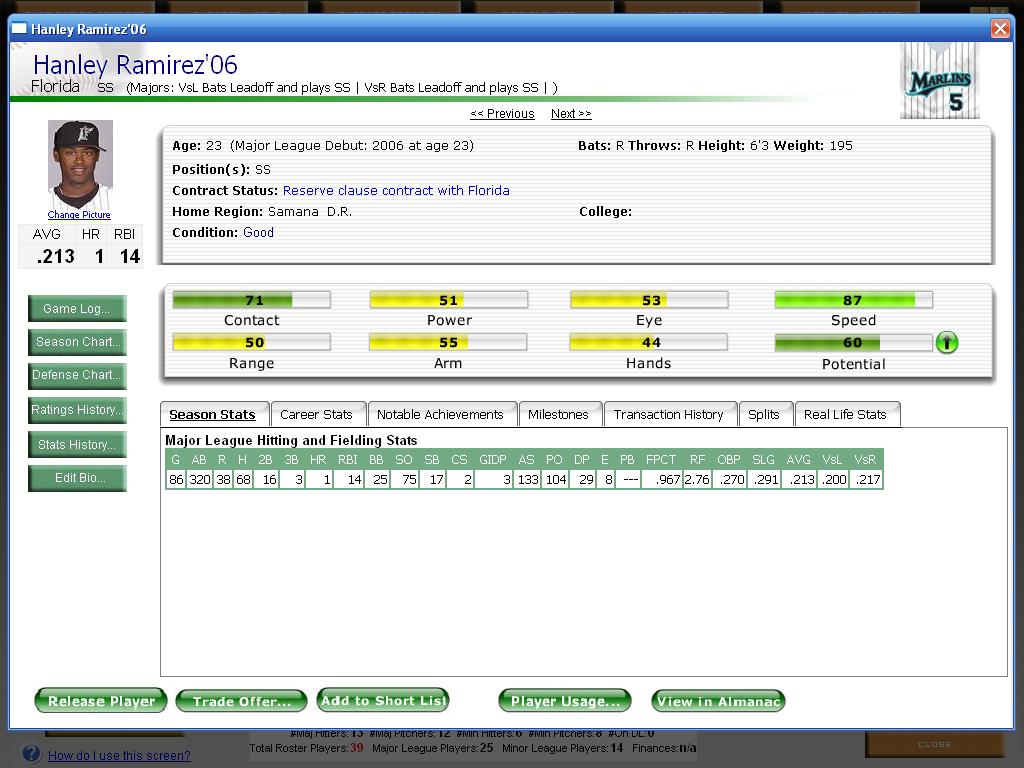Click the Marlins jersey number 5 logo
Viewport: 1024px width, 768px height.
[x=940, y=80]
